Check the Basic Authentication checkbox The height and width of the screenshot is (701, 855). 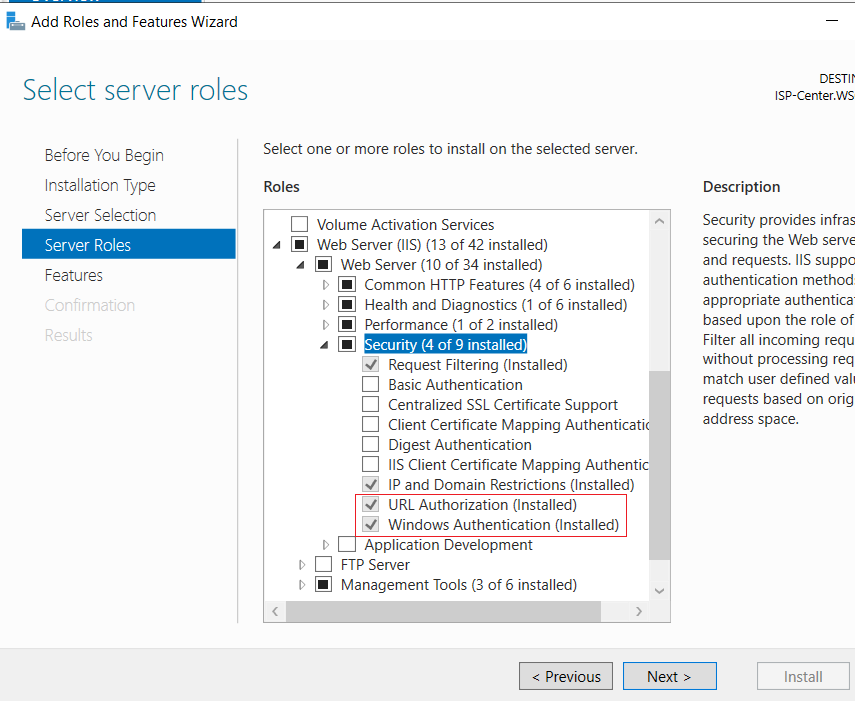[x=371, y=384]
